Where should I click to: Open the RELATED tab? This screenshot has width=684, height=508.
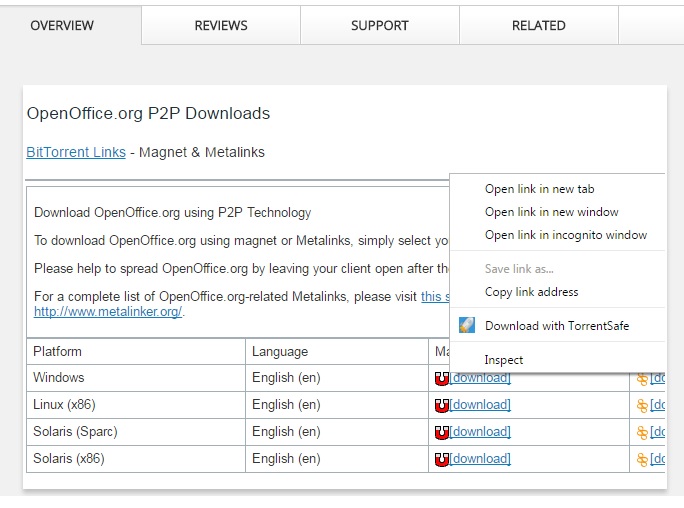(539, 25)
